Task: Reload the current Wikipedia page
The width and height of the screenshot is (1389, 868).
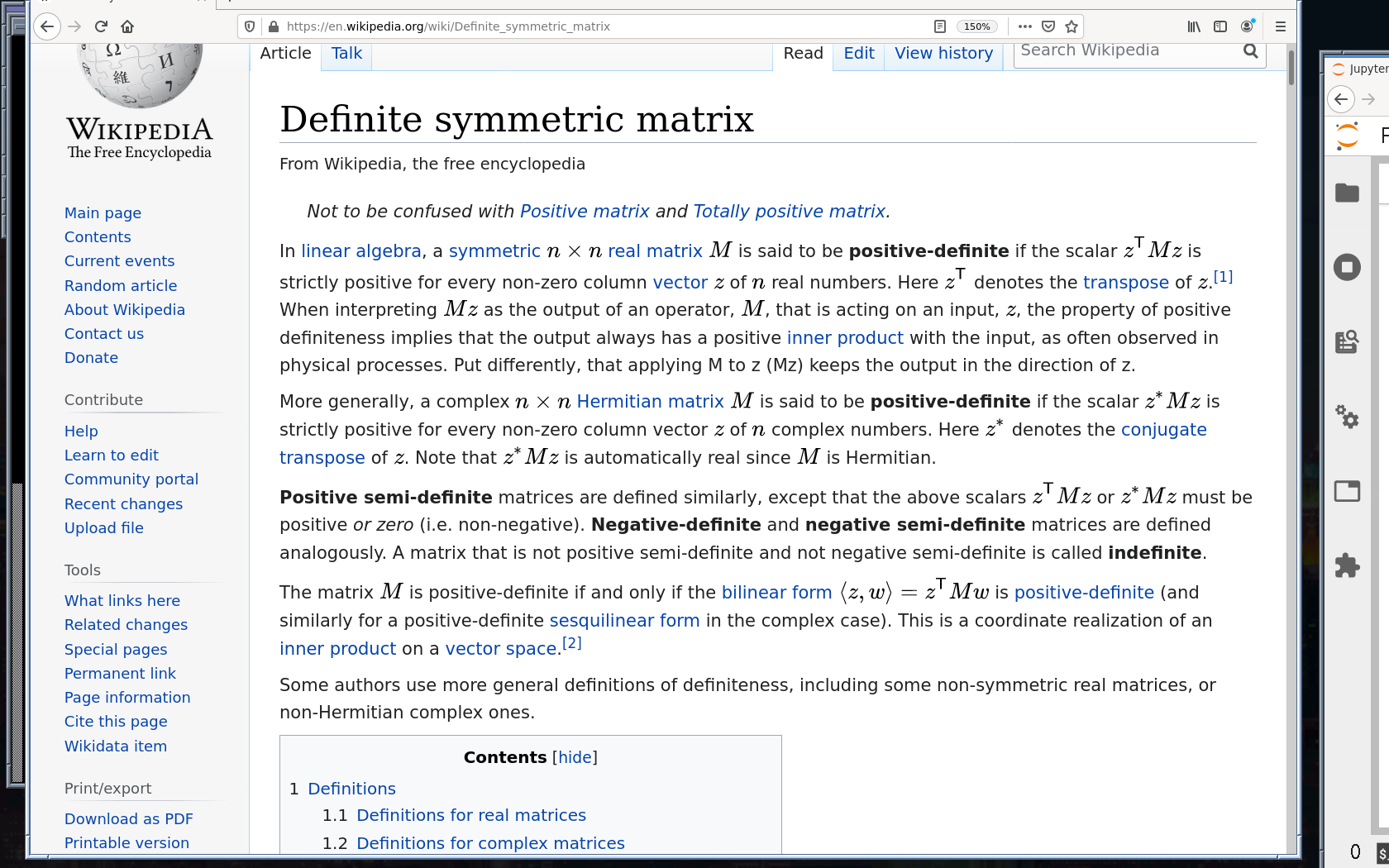Action: coord(101,26)
